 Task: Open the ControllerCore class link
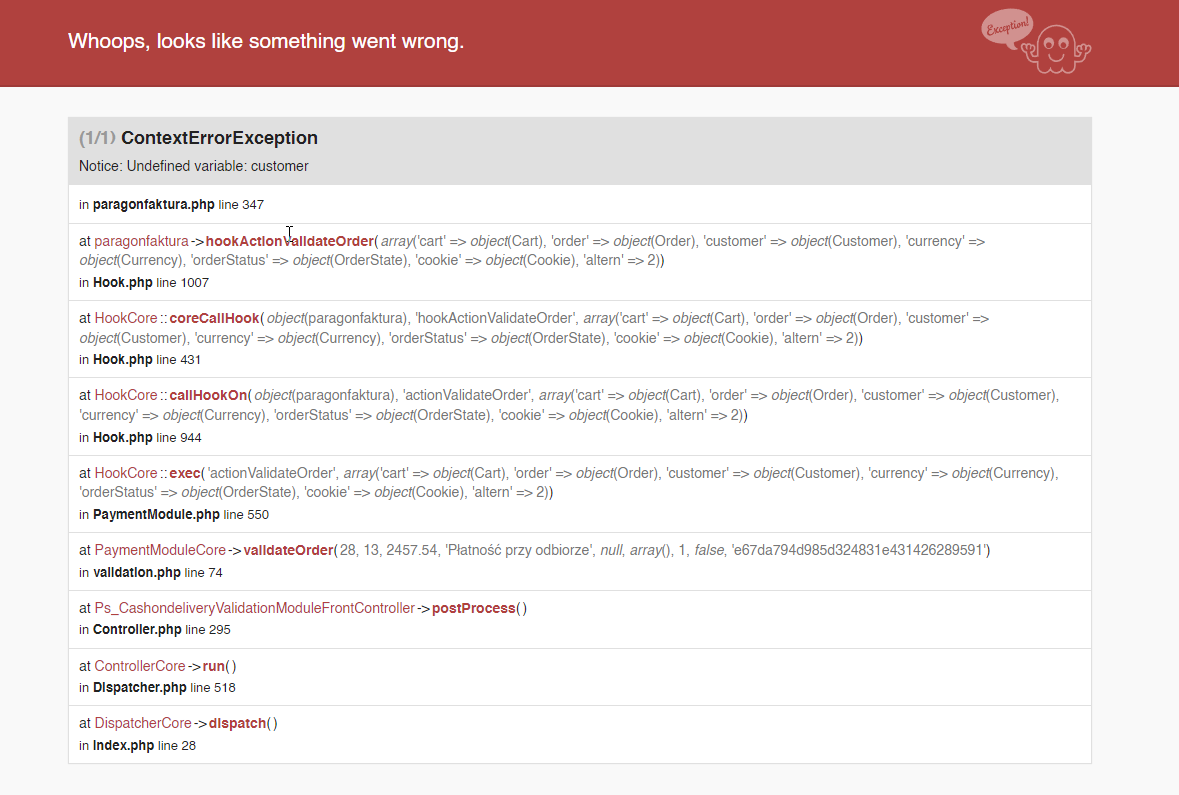pos(139,666)
